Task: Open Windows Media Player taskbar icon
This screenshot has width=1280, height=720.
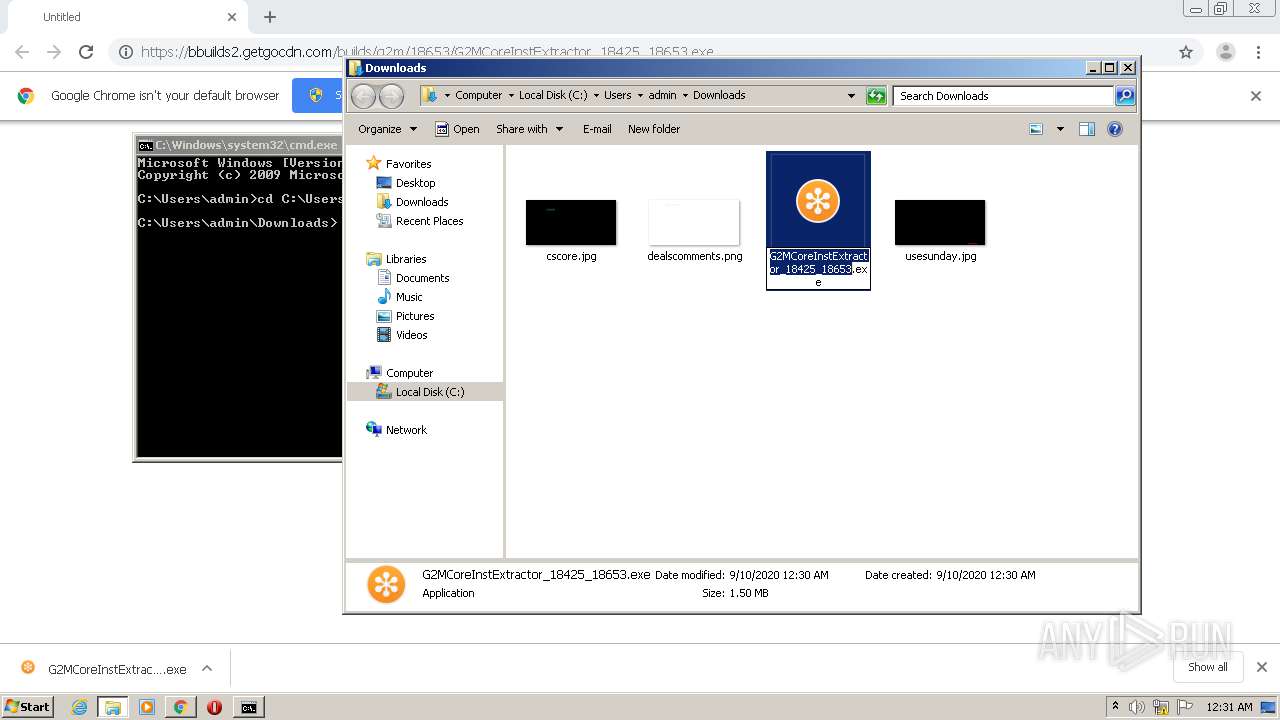Action: [x=147, y=707]
